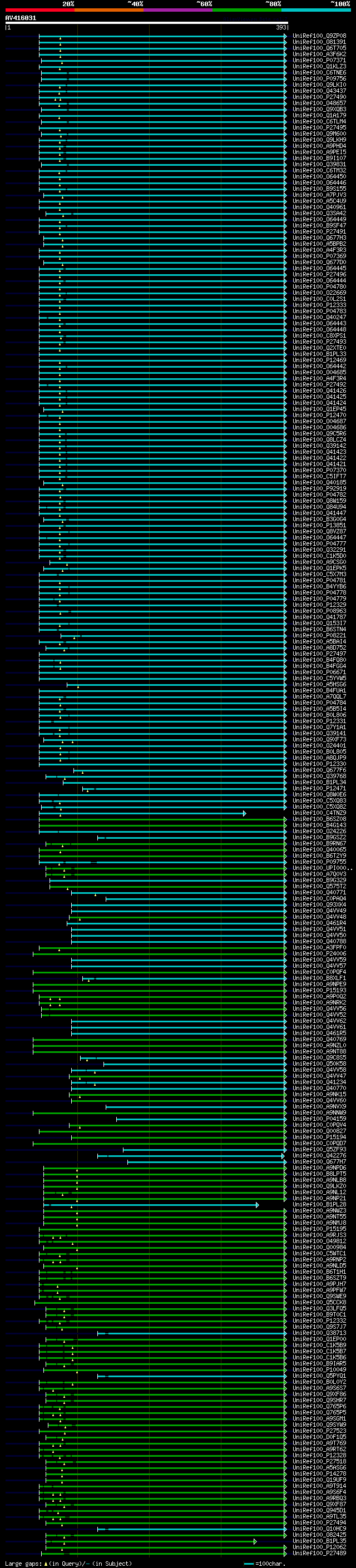
Task: Open hit UniRef100_B6STN4
Action: (319, 630)
